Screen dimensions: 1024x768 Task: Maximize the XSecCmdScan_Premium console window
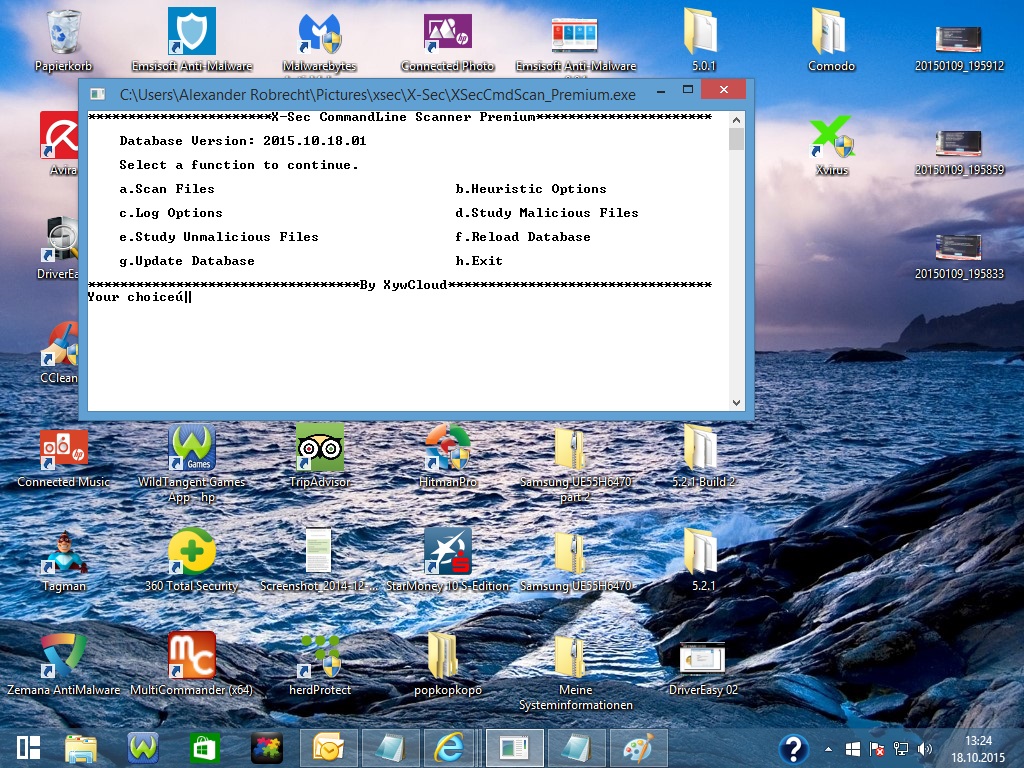(688, 89)
